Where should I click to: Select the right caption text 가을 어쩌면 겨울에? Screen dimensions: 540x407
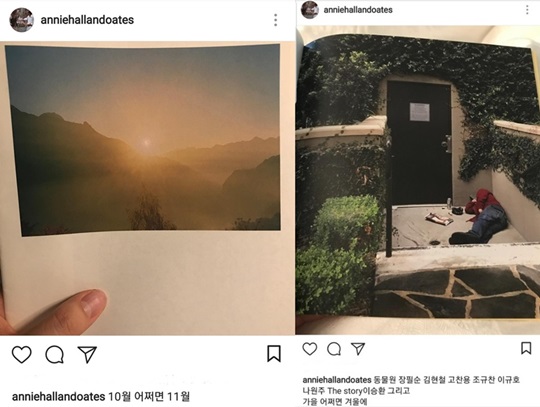pos(335,401)
